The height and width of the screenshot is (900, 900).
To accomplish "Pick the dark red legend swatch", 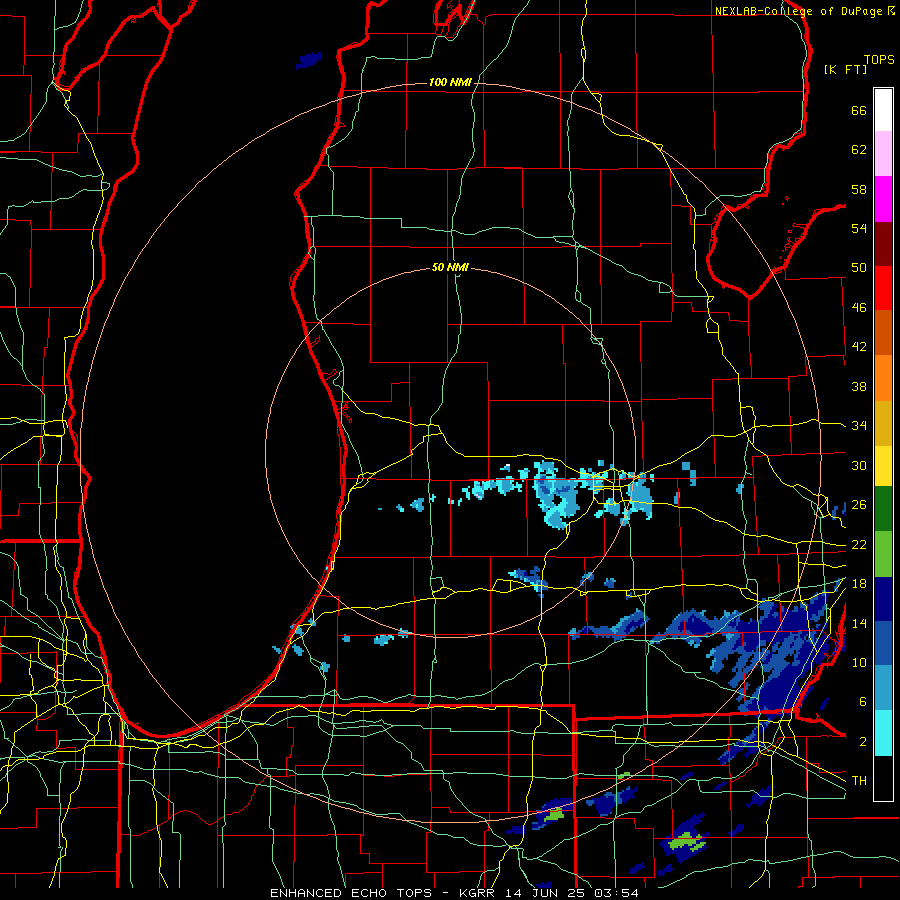I will tap(883, 244).
